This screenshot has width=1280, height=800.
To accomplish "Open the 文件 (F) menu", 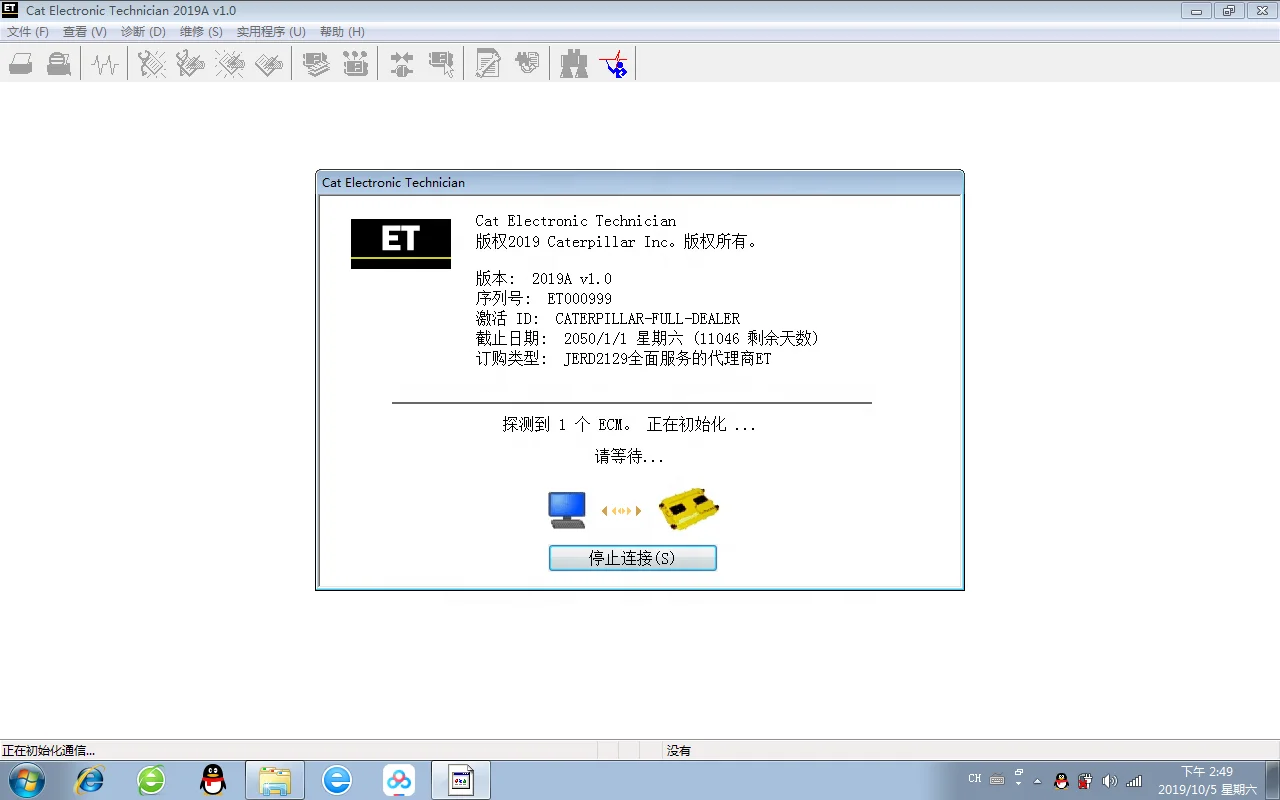I will [28, 32].
